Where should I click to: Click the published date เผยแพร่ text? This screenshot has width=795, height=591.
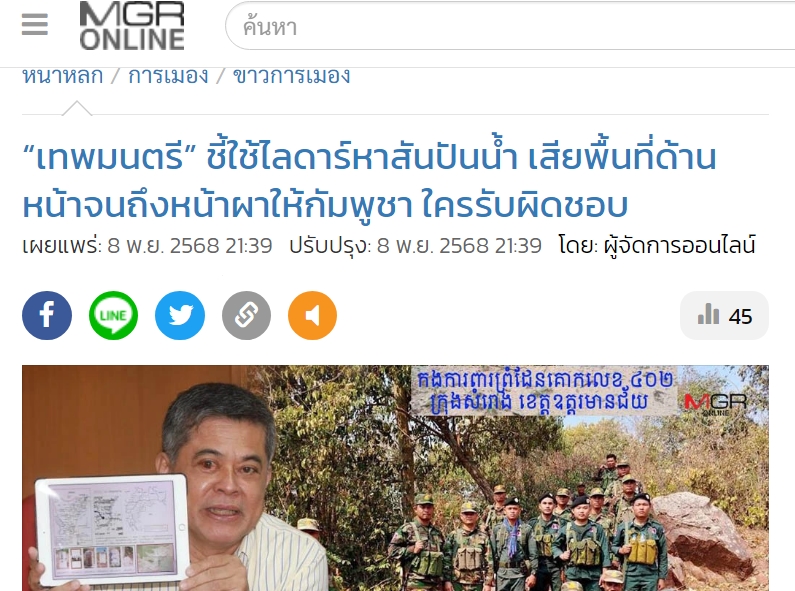[147, 245]
